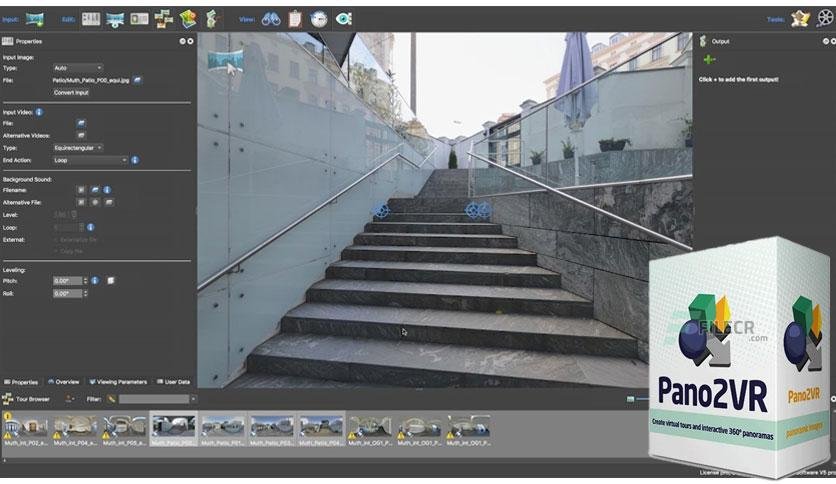The width and height of the screenshot is (836, 484).
Task: Switch to the Viewing Parameters tab
Action: tap(118, 382)
